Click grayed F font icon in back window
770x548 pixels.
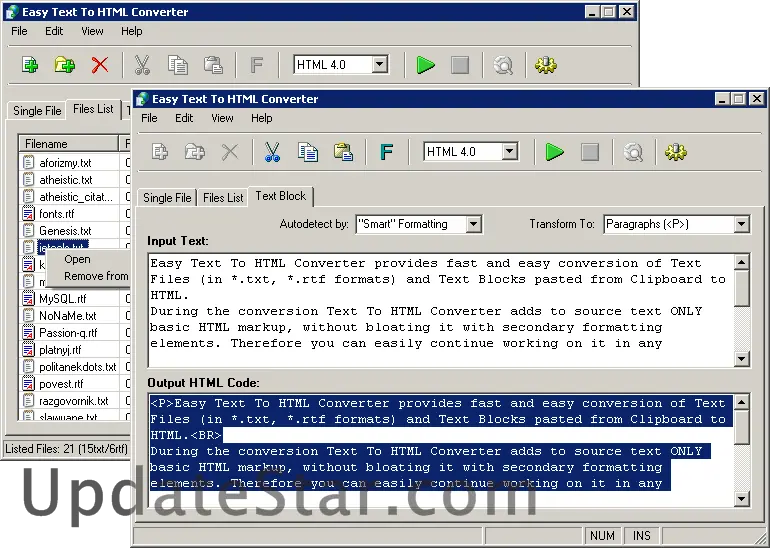click(257, 65)
